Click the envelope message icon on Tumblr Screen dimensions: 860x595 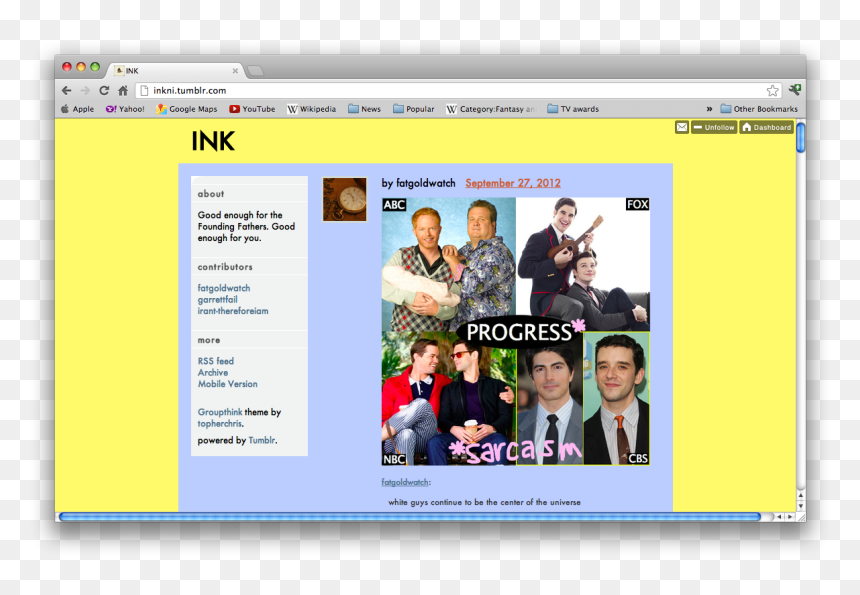[x=682, y=127]
